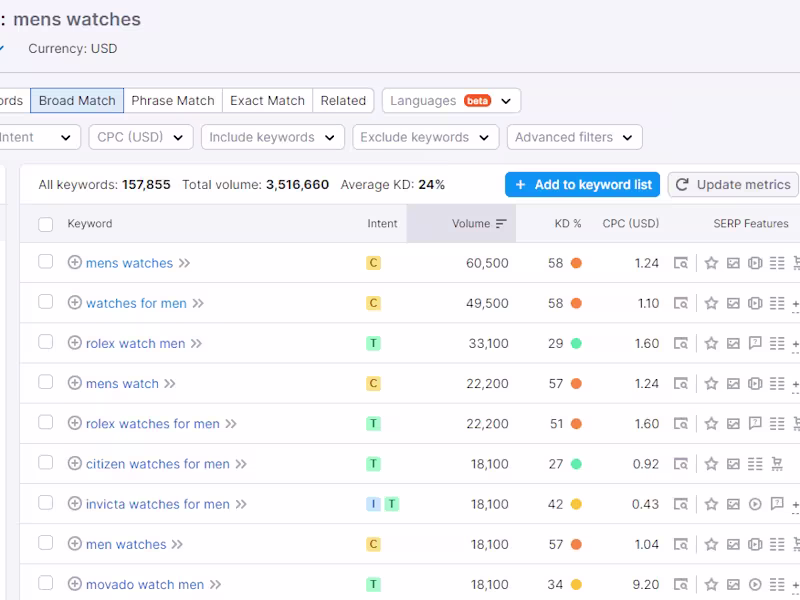Open the Languages dropdown
This screenshot has width=800, height=600.
(x=449, y=100)
